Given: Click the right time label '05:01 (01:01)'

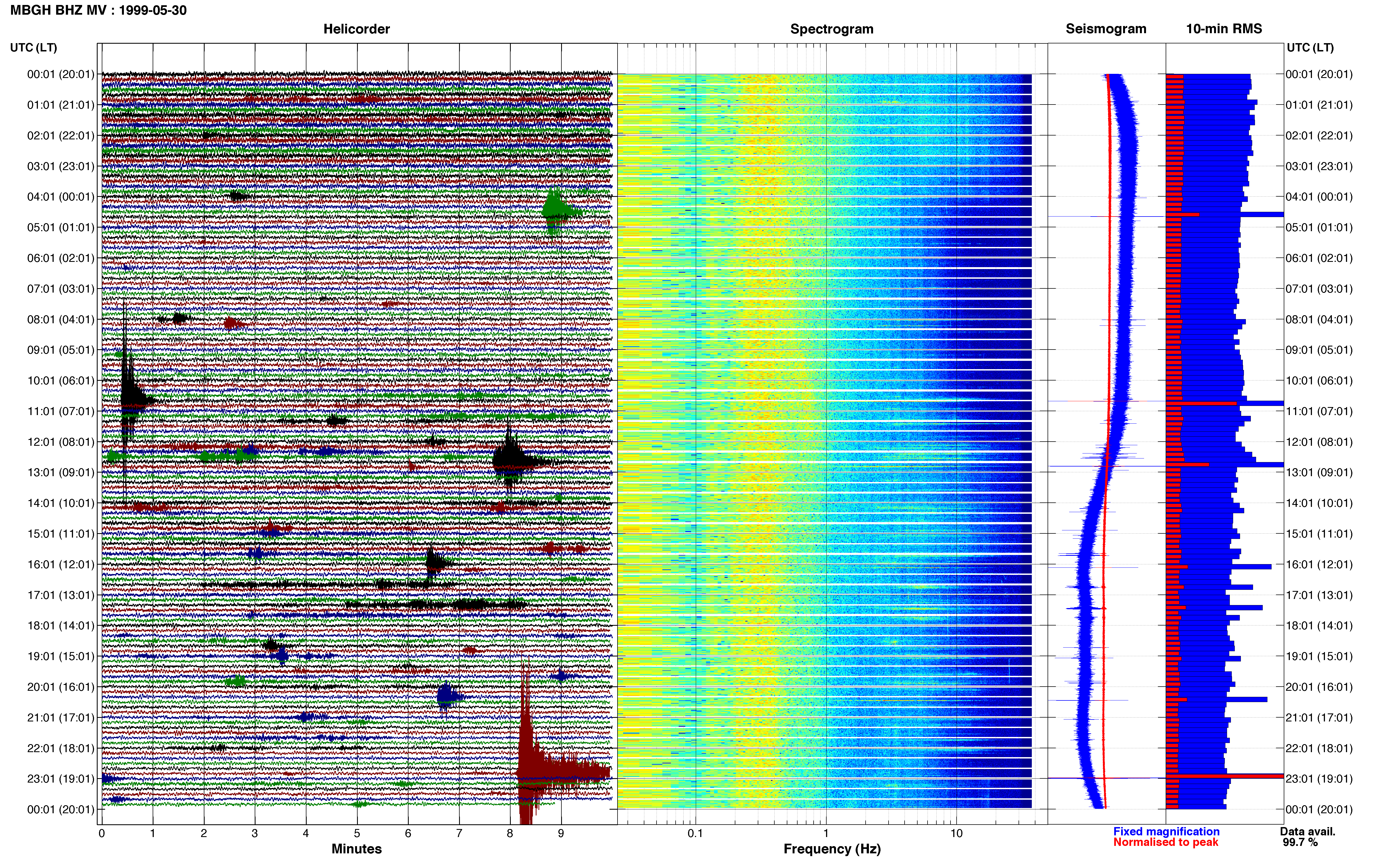Looking at the screenshot, I should pyautogui.click(x=1319, y=227).
